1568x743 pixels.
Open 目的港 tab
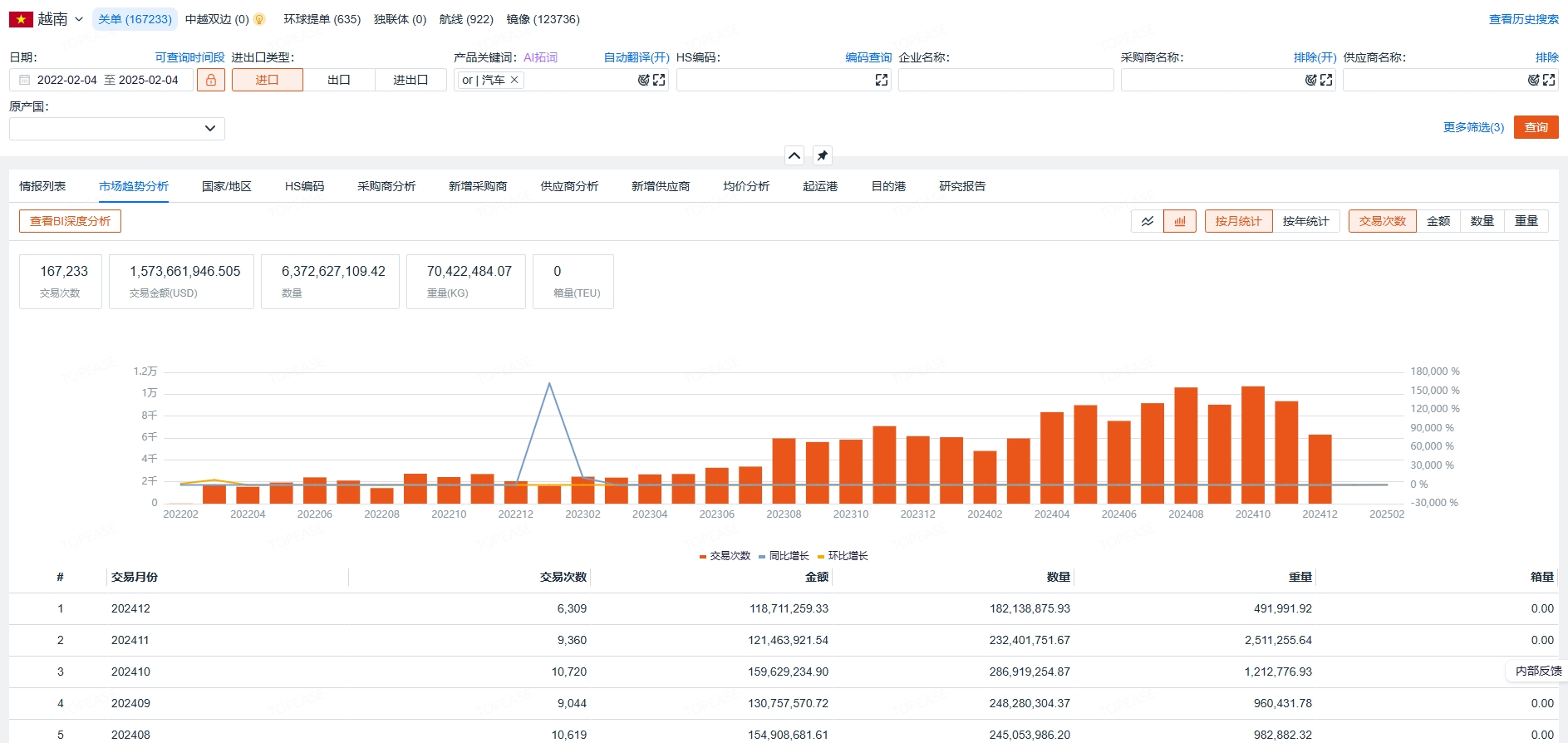[x=888, y=186]
